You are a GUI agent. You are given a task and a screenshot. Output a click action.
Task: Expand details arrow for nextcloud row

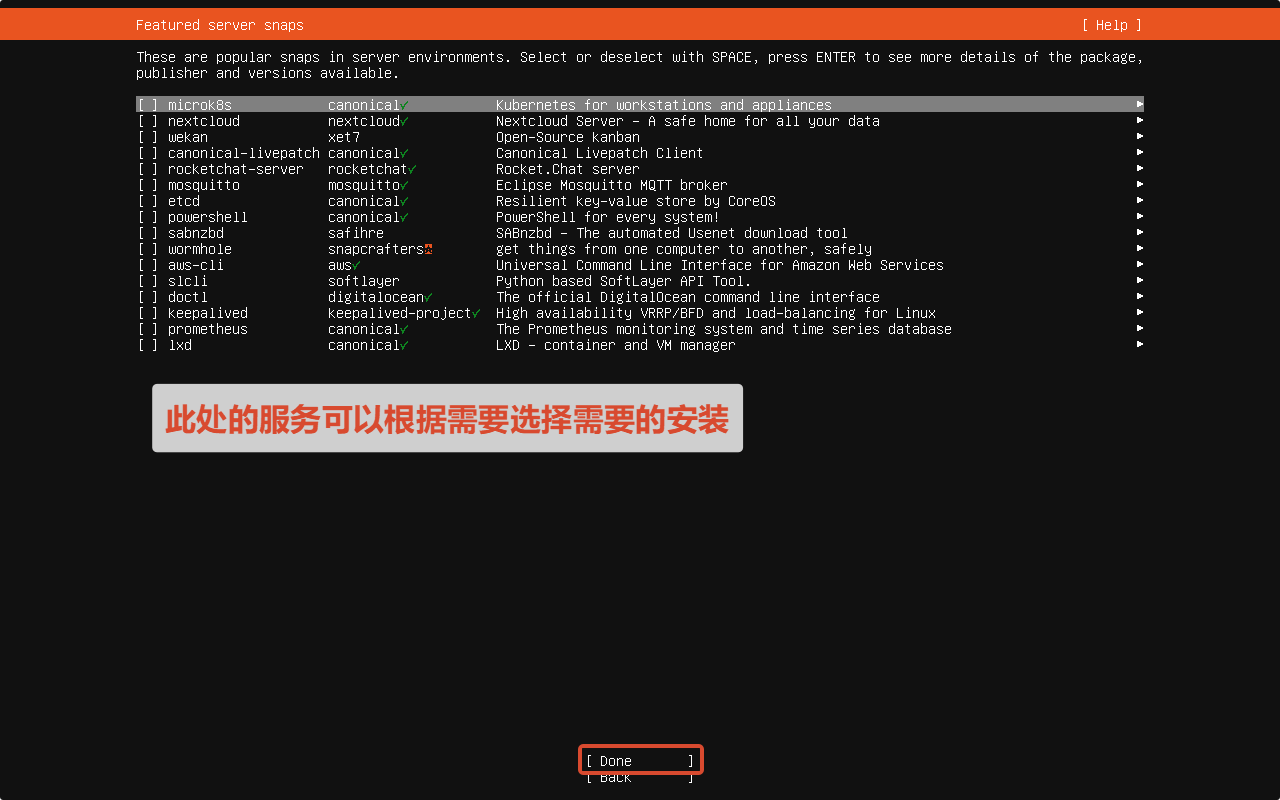pos(1140,120)
